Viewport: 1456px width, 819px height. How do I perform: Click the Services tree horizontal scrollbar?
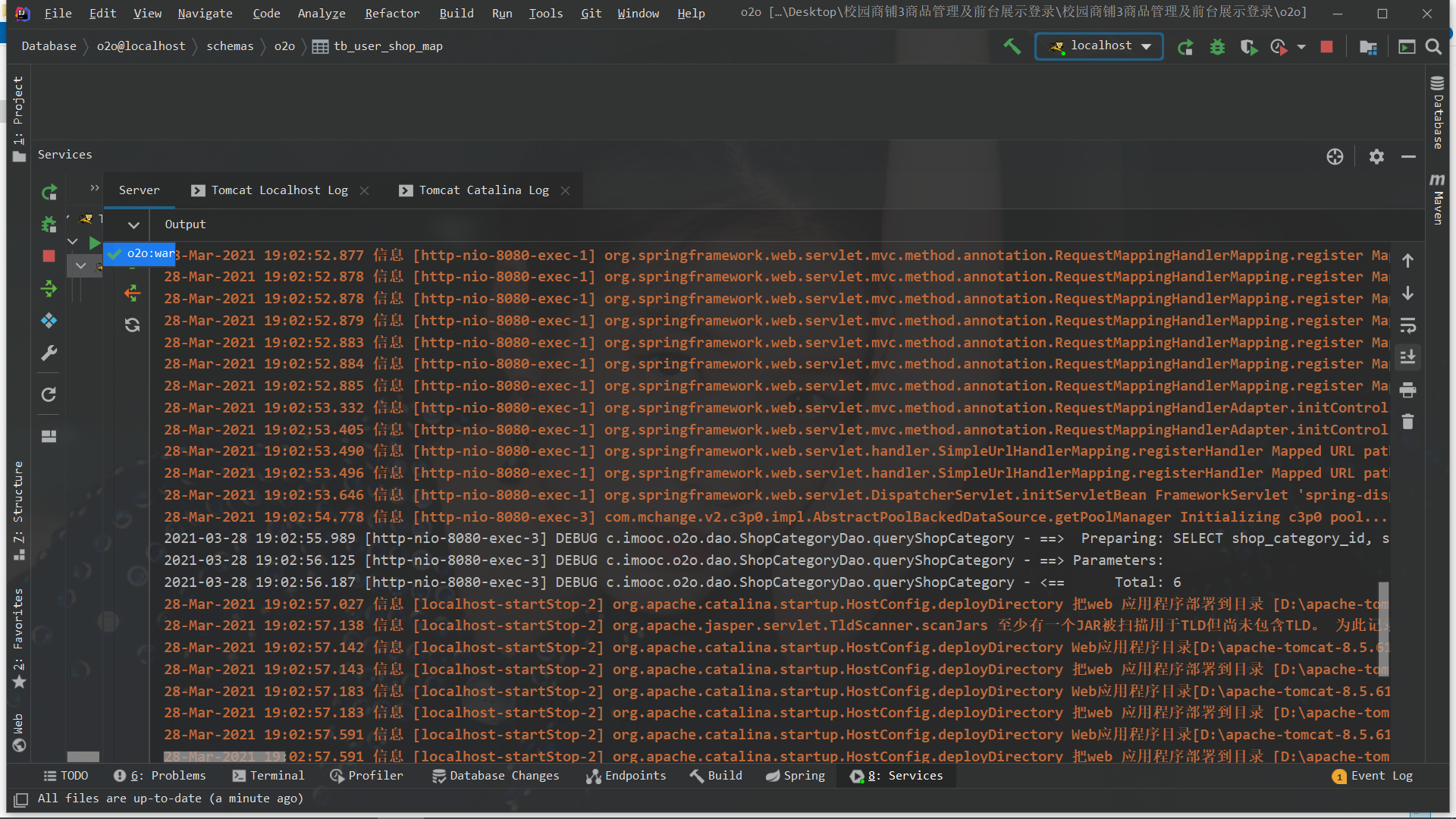point(83,757)
